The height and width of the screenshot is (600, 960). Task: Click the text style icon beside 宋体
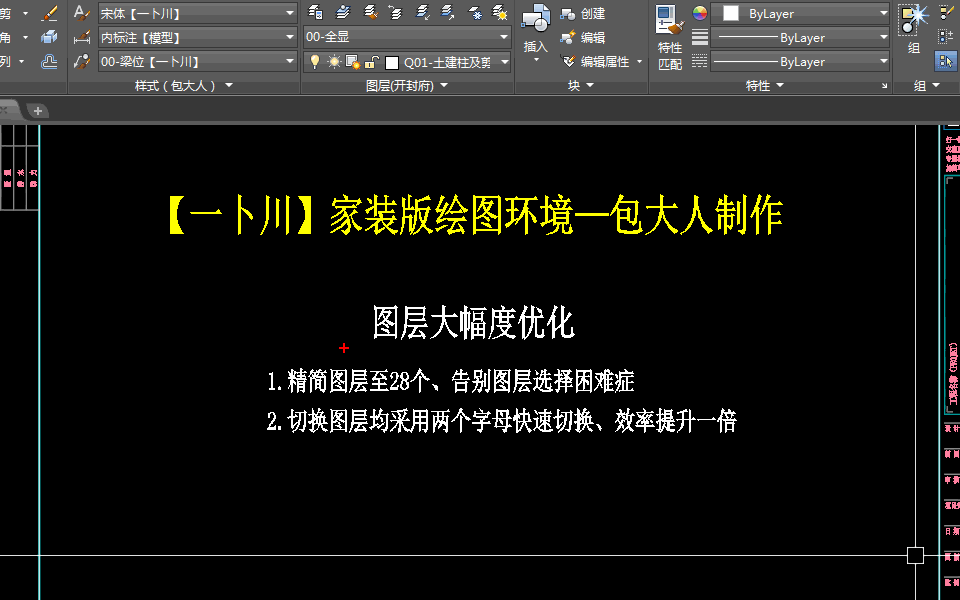pos(82,13)
